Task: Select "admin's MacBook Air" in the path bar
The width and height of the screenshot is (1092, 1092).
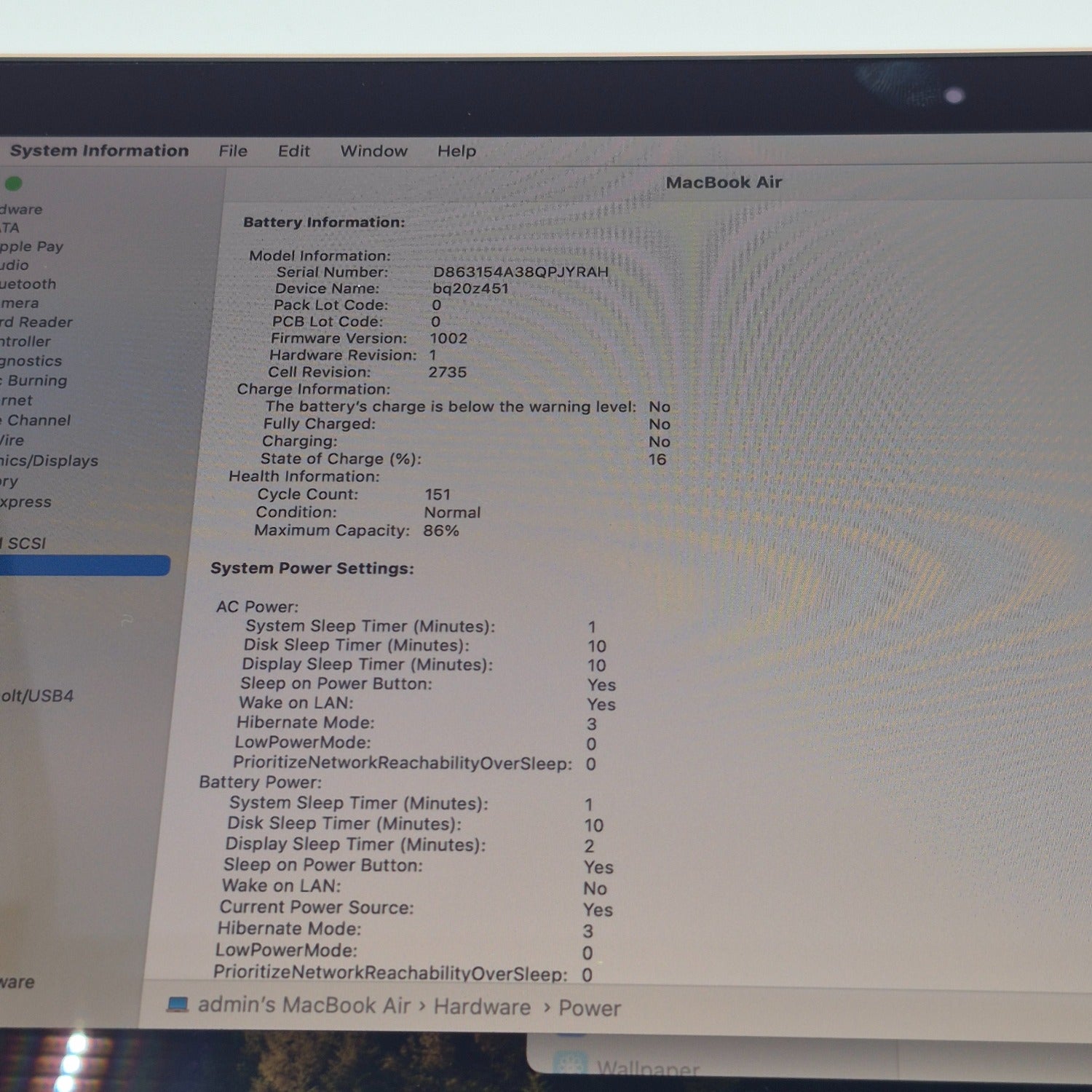Action: click(304, 1005)
